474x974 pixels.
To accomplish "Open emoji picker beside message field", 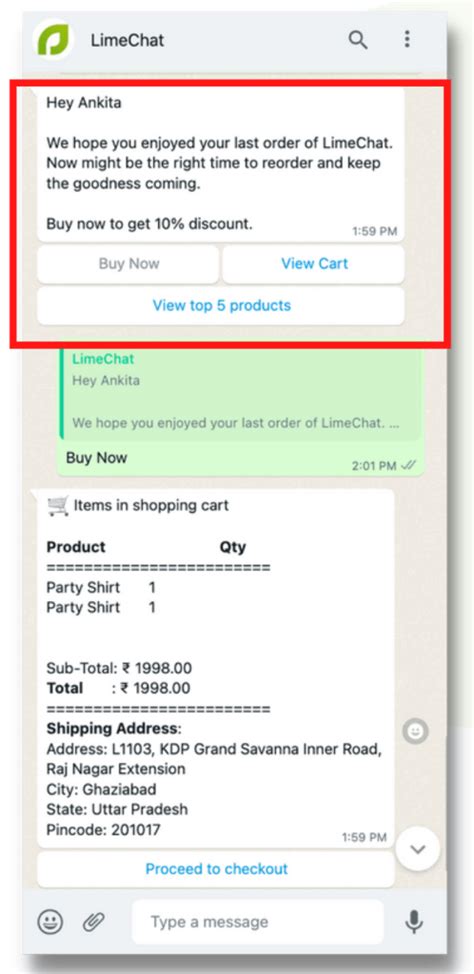I will tap(50, 922).
